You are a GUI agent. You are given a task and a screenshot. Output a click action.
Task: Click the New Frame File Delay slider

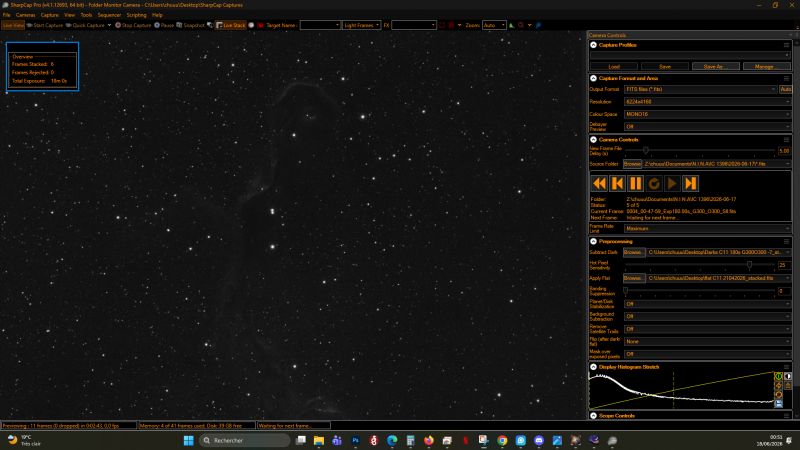click(x=700, y=151)
